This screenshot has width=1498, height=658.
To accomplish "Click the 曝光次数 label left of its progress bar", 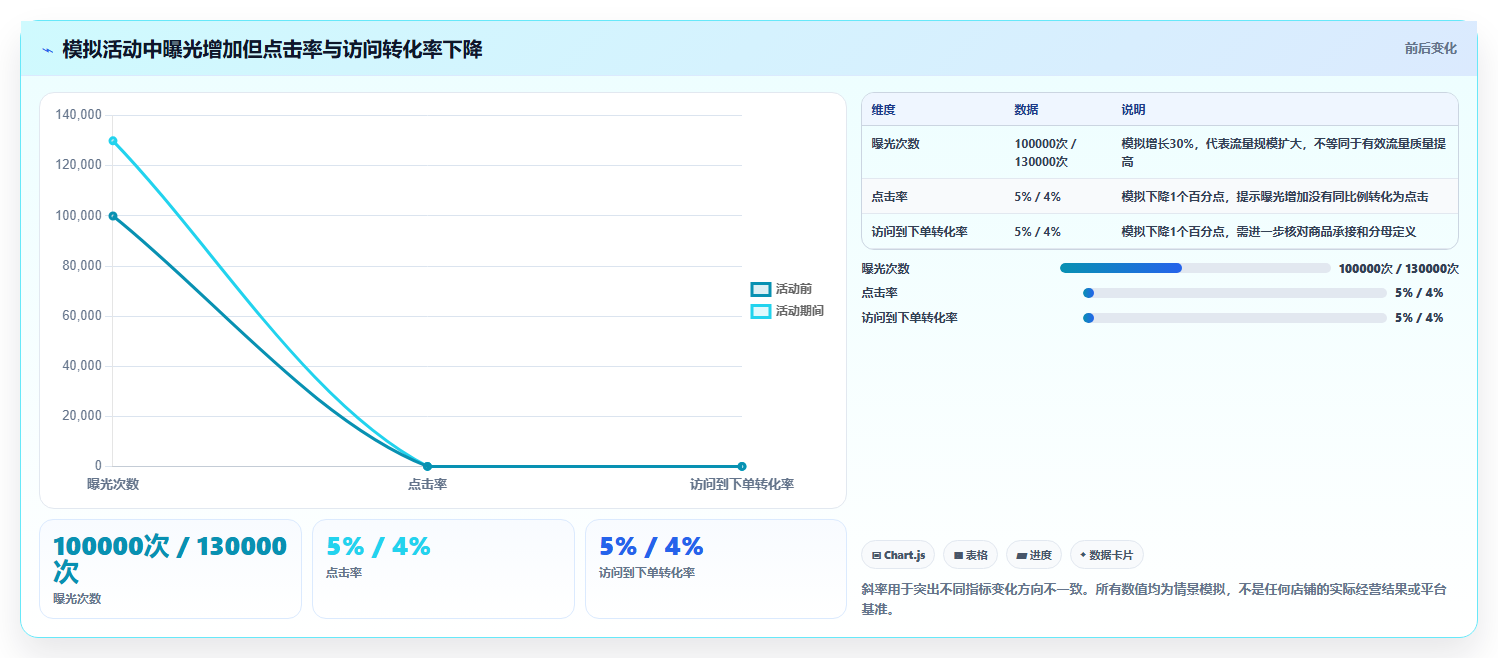I will coord(886,268).
